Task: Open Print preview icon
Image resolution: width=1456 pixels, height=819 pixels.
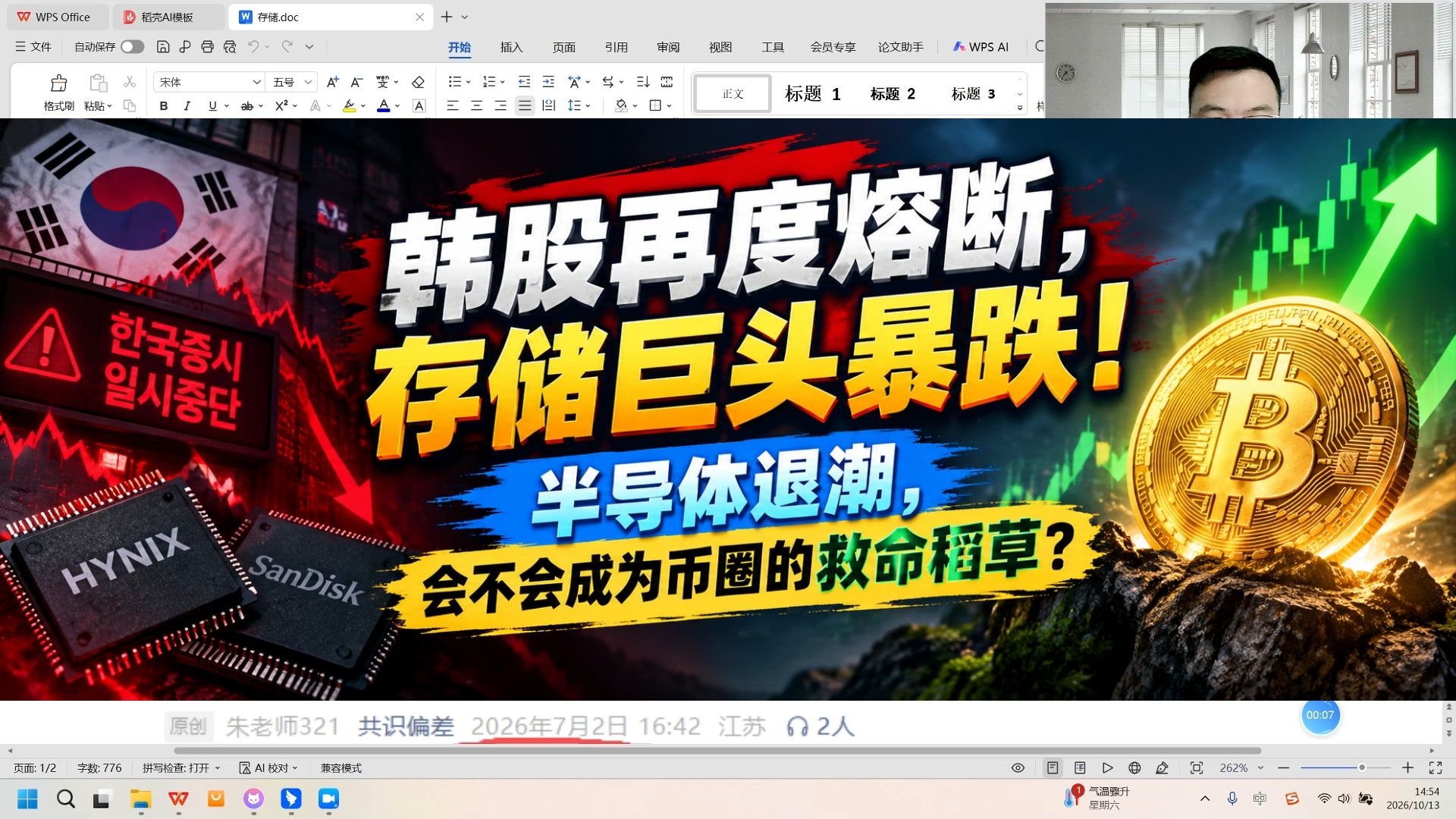Action: [x=230, y=47]
